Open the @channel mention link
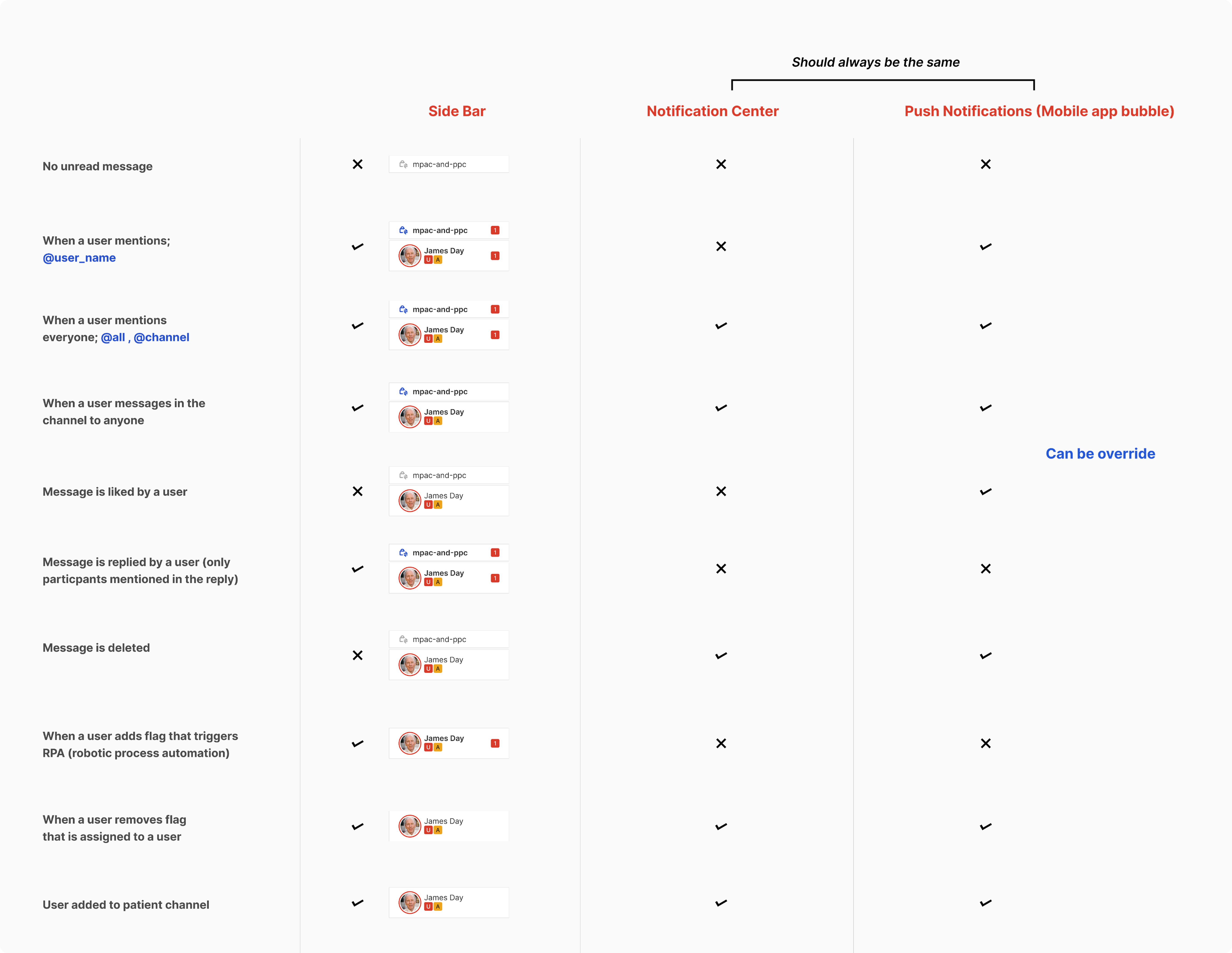1232x953 pixels. (x=161, y=337)
